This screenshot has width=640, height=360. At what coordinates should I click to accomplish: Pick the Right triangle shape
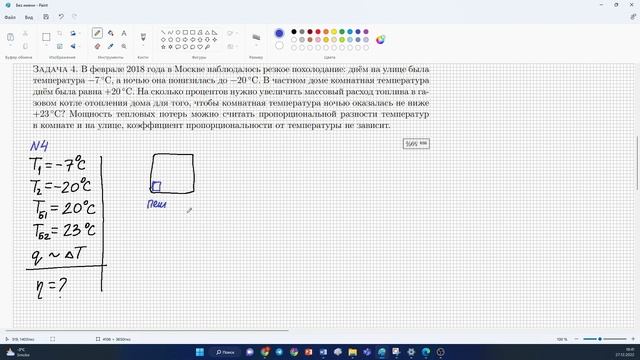(x=215, y=32)
